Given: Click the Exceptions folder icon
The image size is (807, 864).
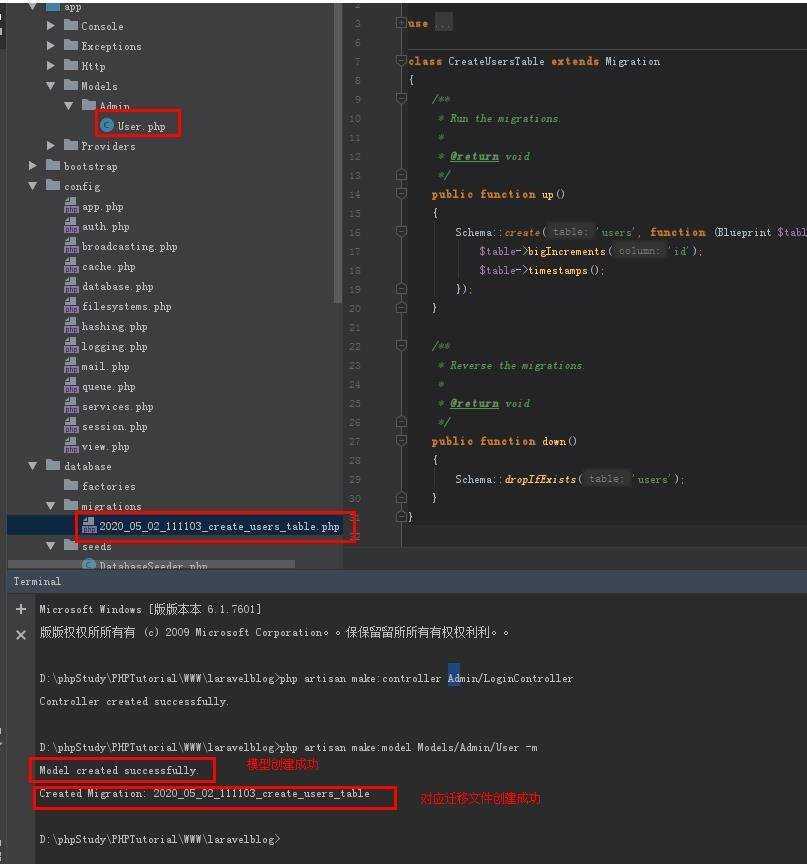Looking at the screenshot, I should tap(71, 45).
